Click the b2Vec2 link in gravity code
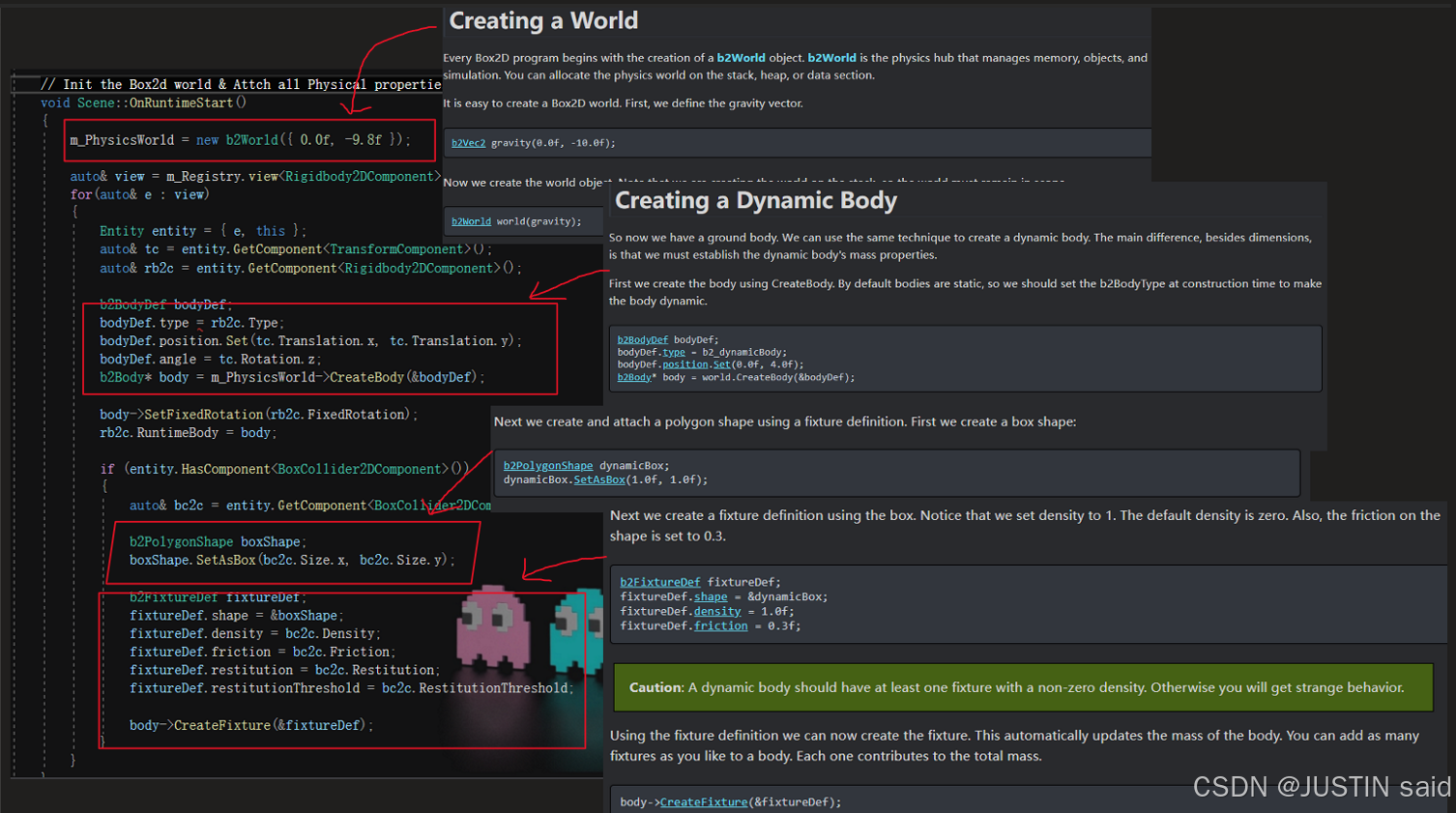Image resolution: width=1456 pixels, height=813 pixels. (x=468, y=143)
